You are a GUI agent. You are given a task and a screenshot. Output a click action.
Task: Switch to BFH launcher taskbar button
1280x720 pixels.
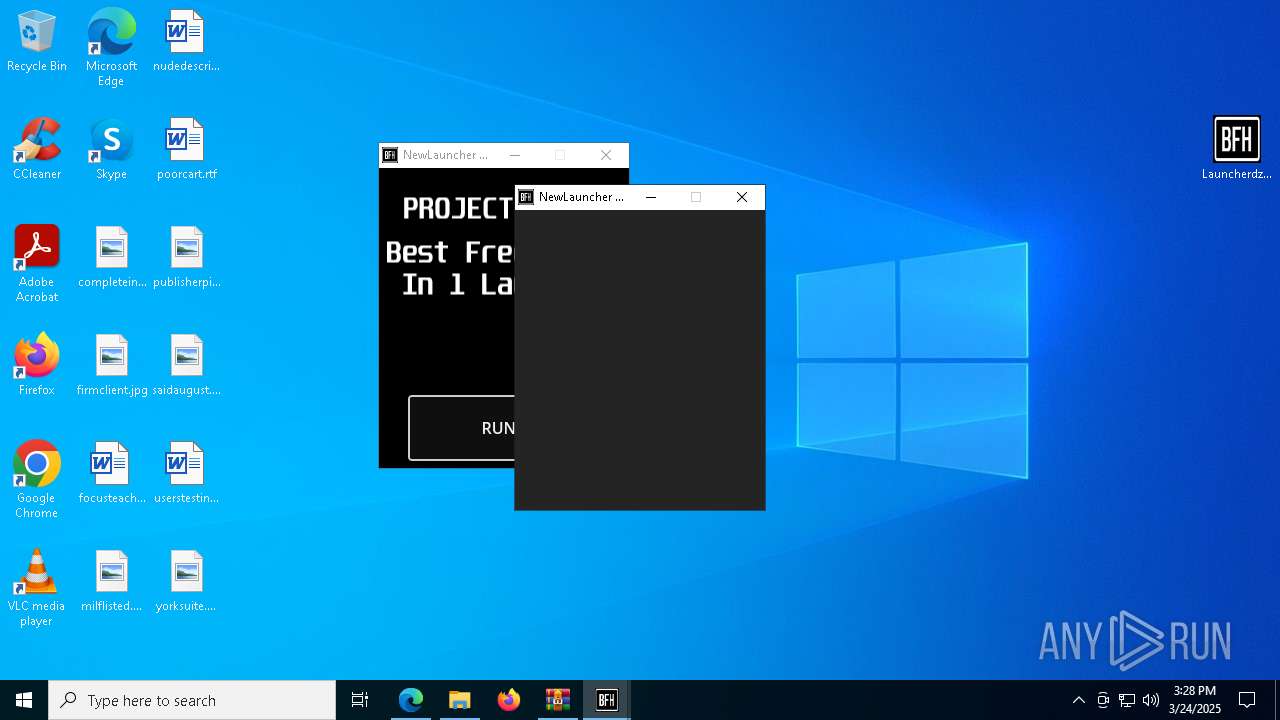607,700
